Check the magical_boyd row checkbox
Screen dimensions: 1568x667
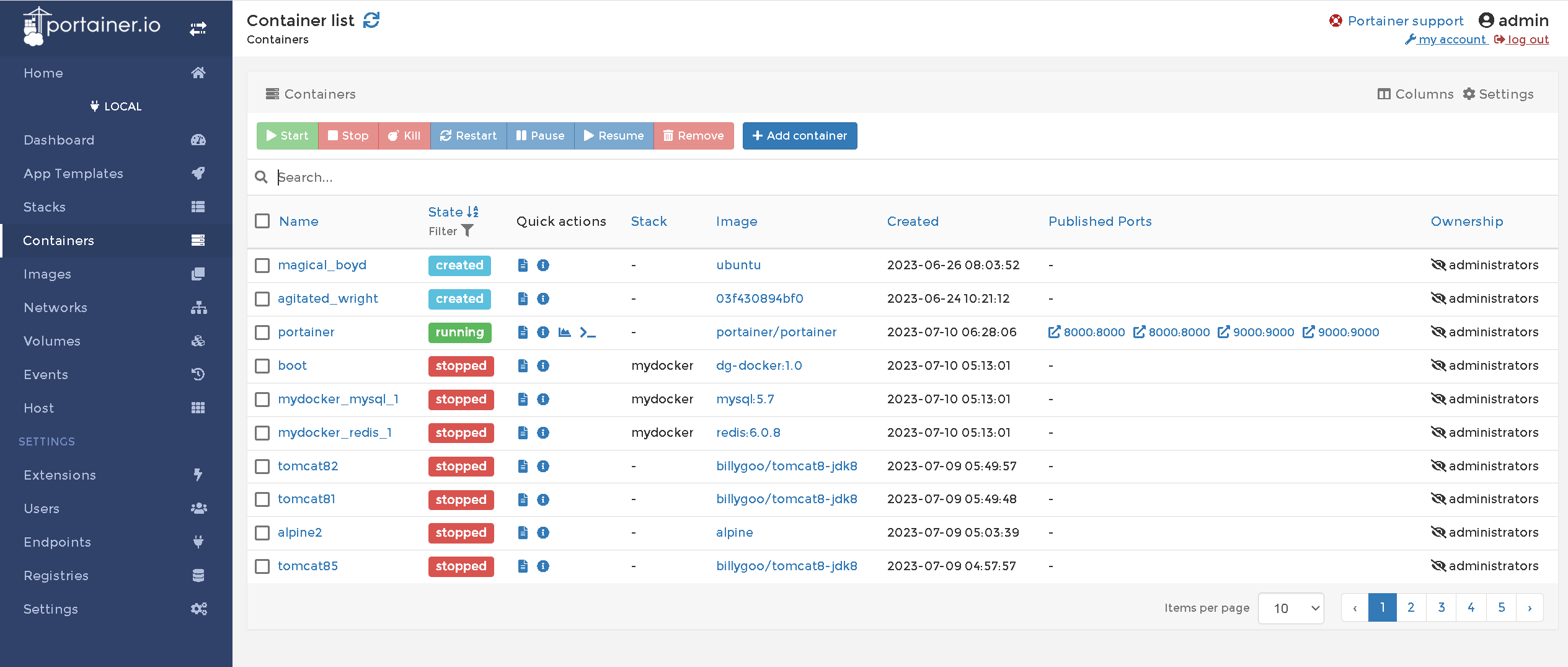click(x=262, y=266)
